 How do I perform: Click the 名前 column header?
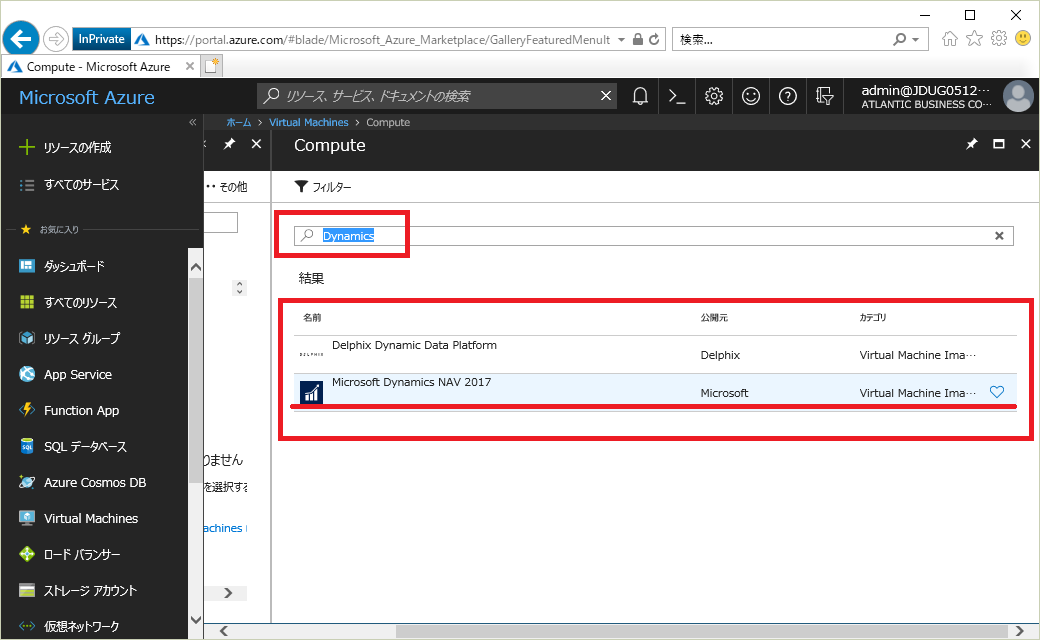312,318
